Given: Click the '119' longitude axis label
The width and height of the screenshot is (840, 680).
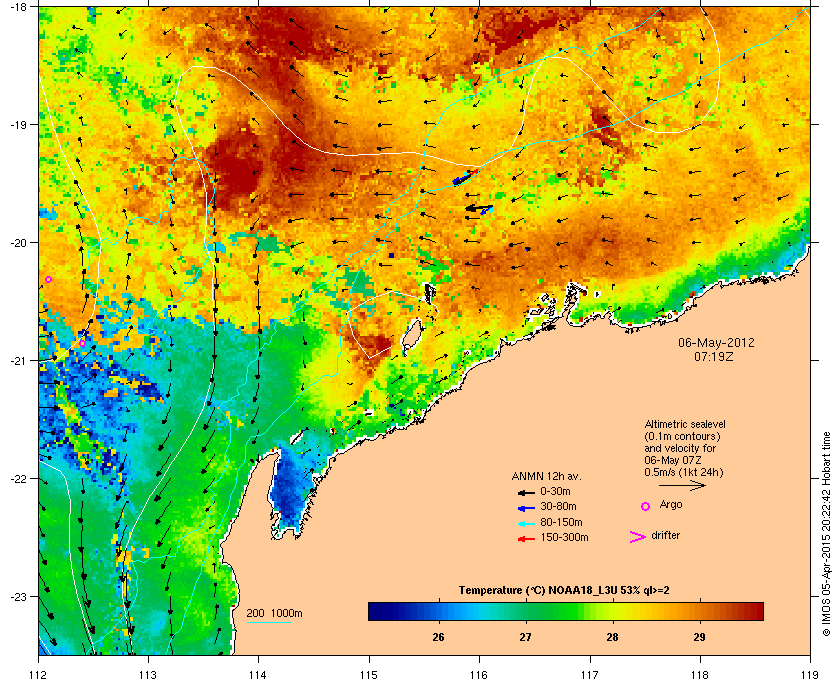Looking at the screenshot, I should point(810,674).
